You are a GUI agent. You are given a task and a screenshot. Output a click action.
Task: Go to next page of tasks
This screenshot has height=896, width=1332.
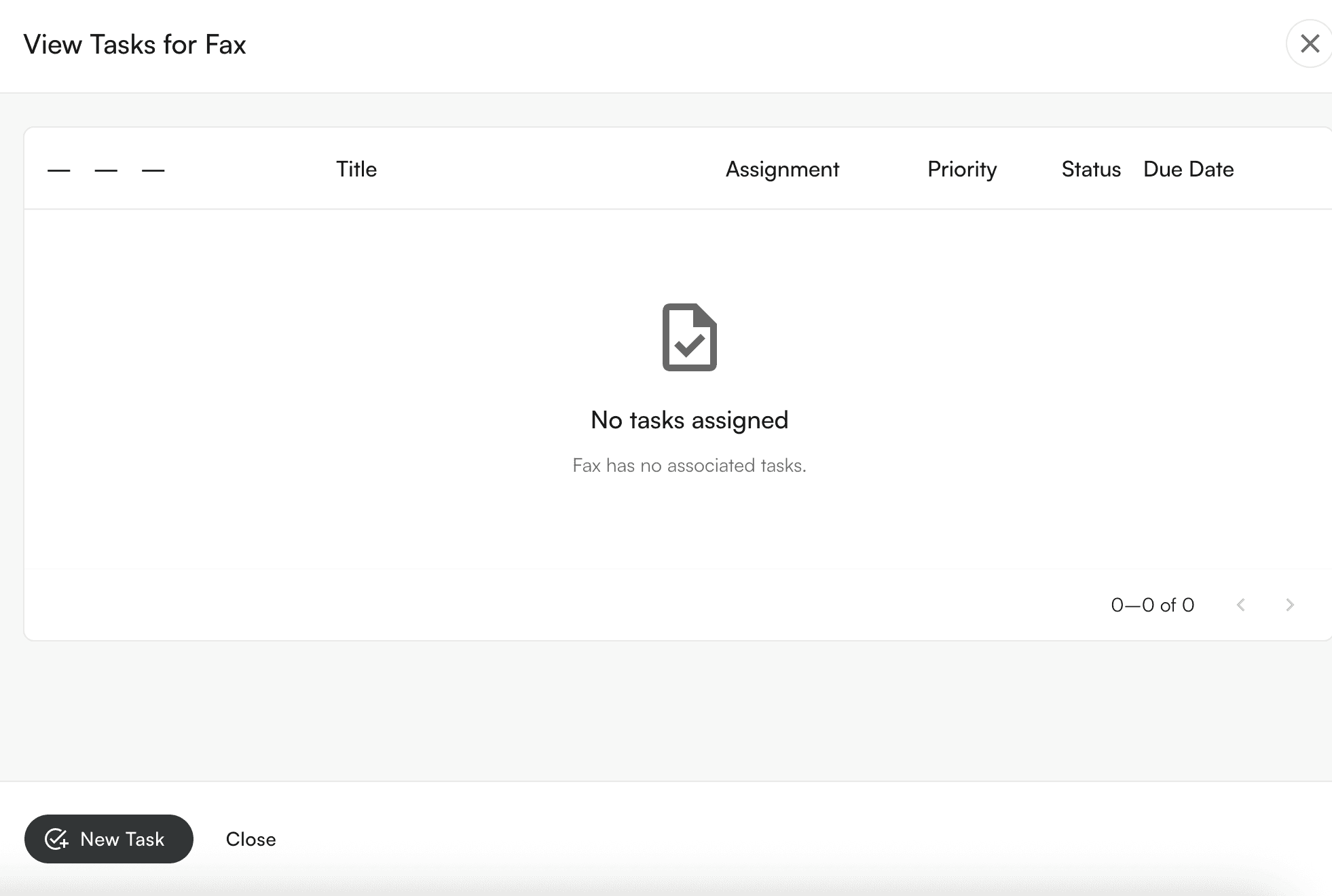point(1289,605)
